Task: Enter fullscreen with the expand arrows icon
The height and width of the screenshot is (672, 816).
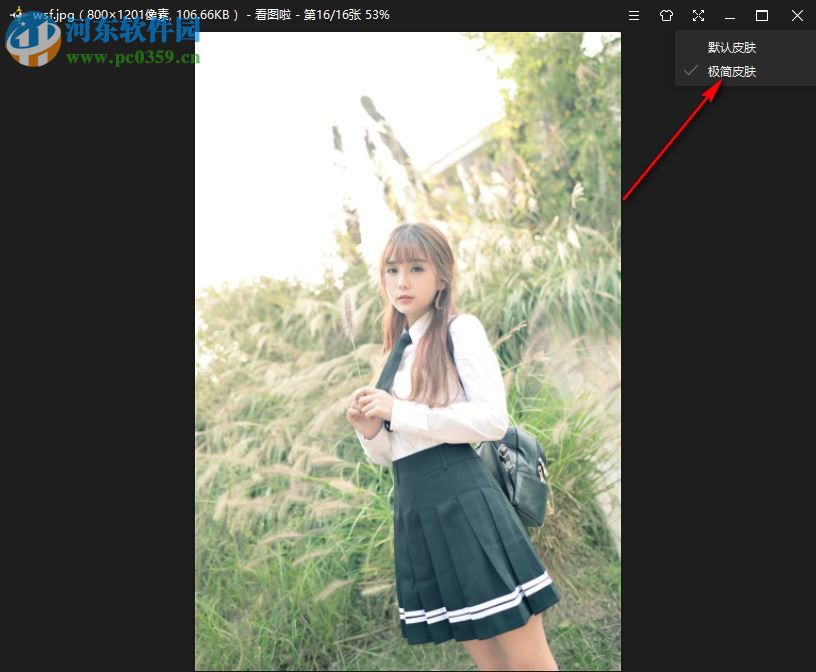Action: 698,15
